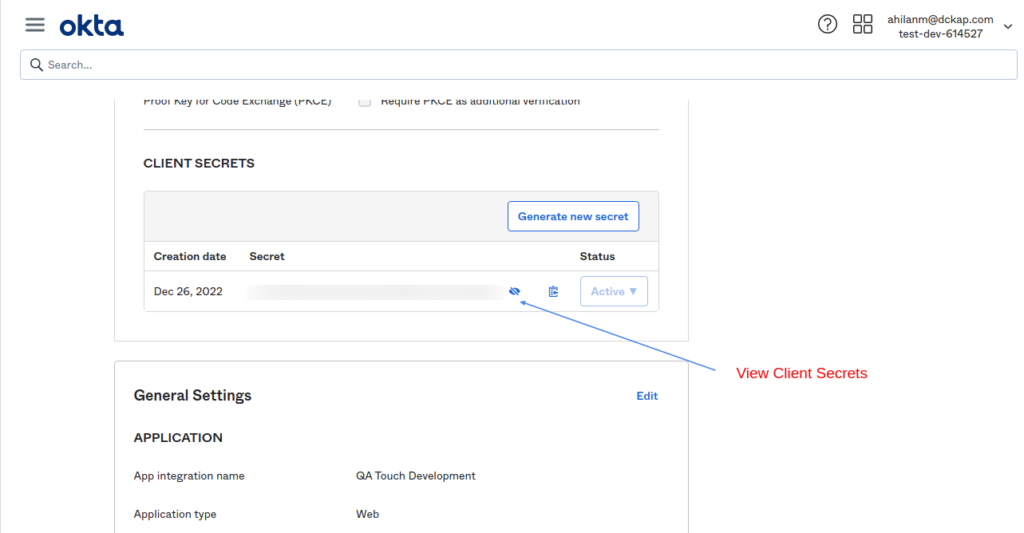Click the Creation date column header
This screenshot has width=1024, height=533.
click(x=190, y=257)
